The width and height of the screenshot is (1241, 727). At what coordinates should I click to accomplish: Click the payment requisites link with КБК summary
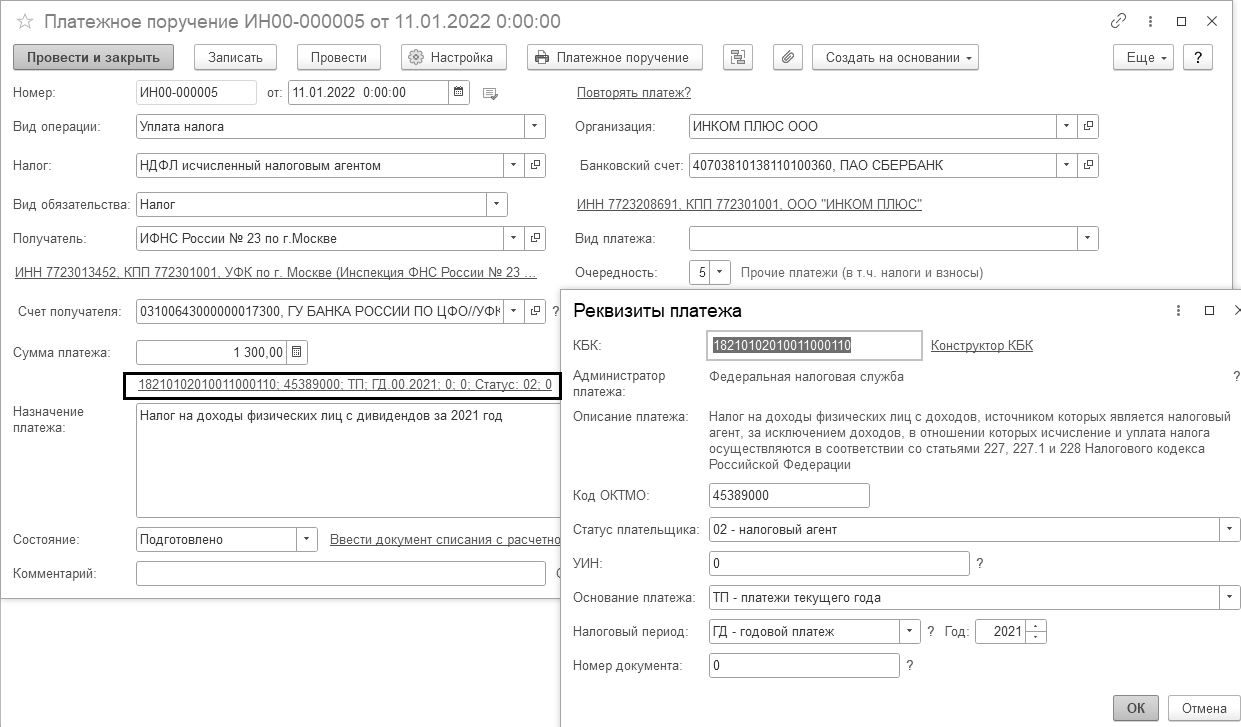coord(344,384)
